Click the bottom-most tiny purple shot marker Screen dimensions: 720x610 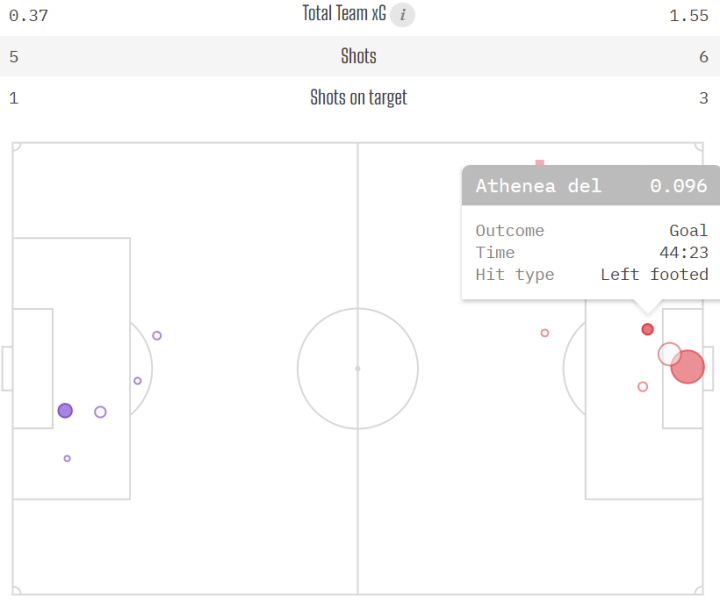point(67,459)
